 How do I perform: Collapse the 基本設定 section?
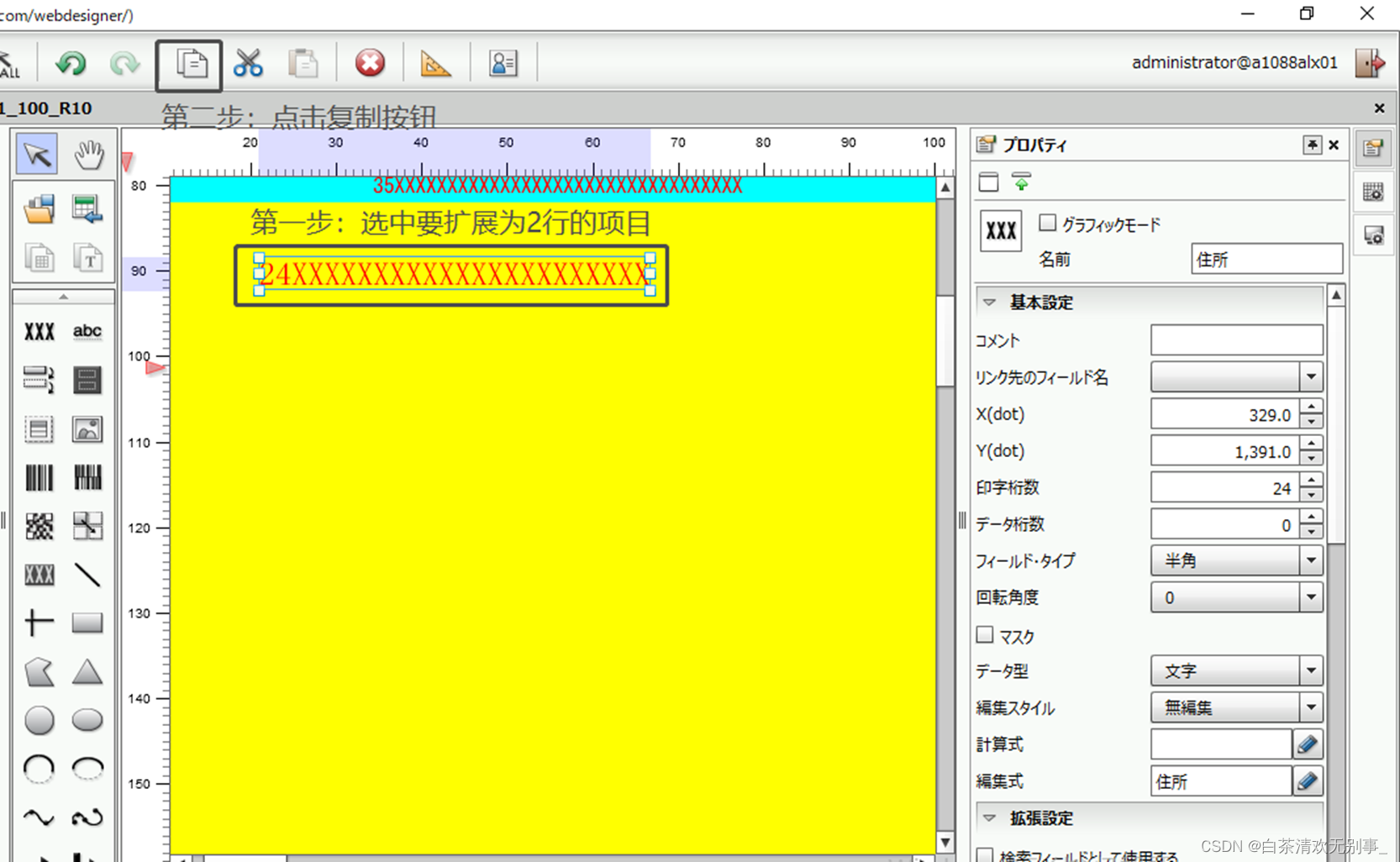pos(990,302)
